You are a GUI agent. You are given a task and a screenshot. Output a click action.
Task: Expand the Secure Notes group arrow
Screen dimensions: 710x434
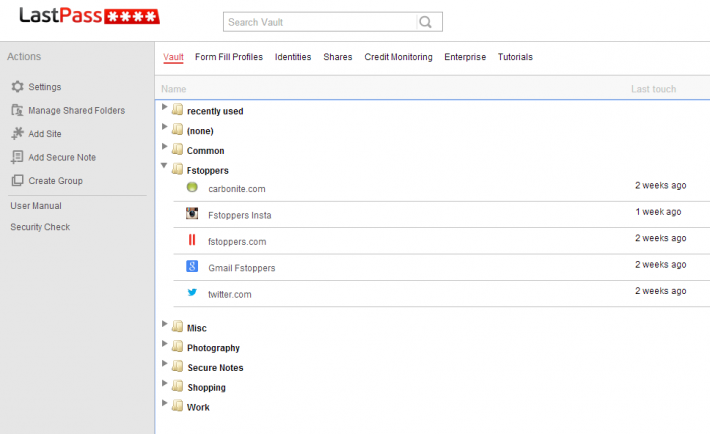165,363
